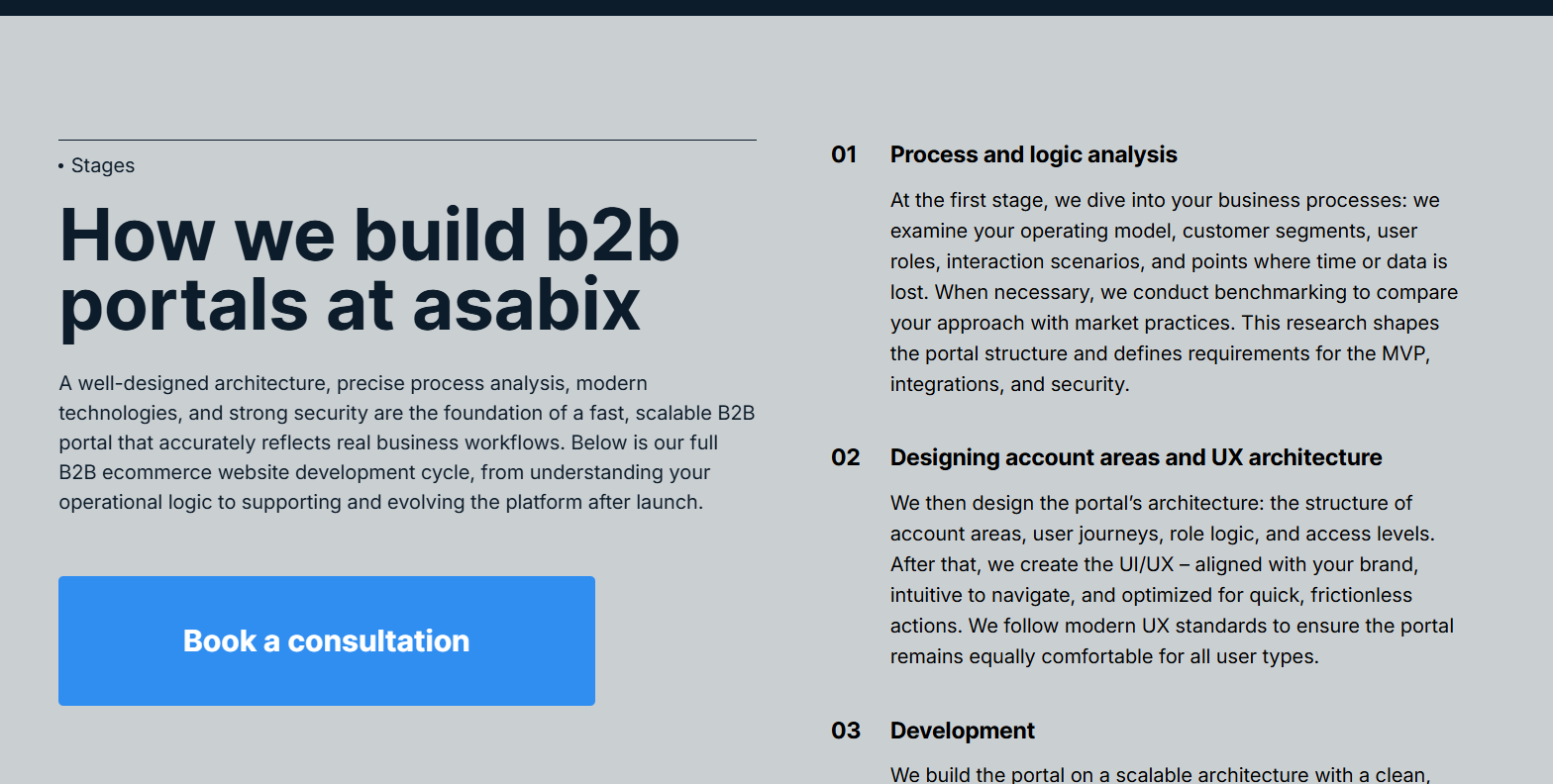Screen dimensions: 1553x784
Task: Select the Stages section label
Action: click(103, 165)
